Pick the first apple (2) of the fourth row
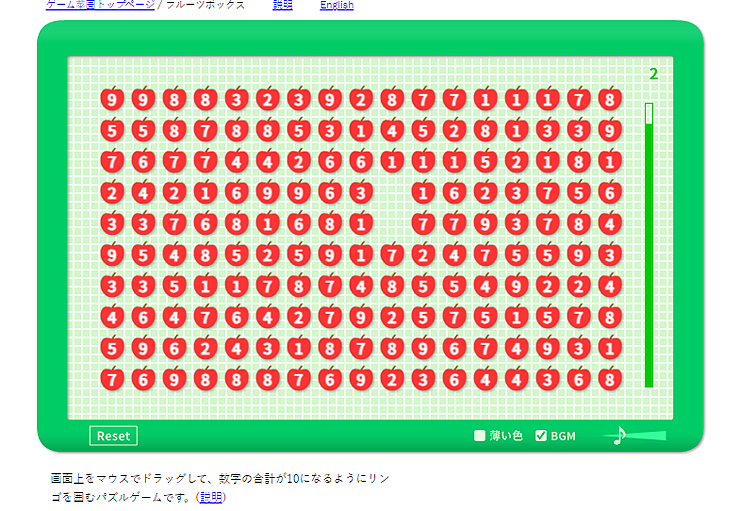The image size is (740, 511). click(112, 193)
